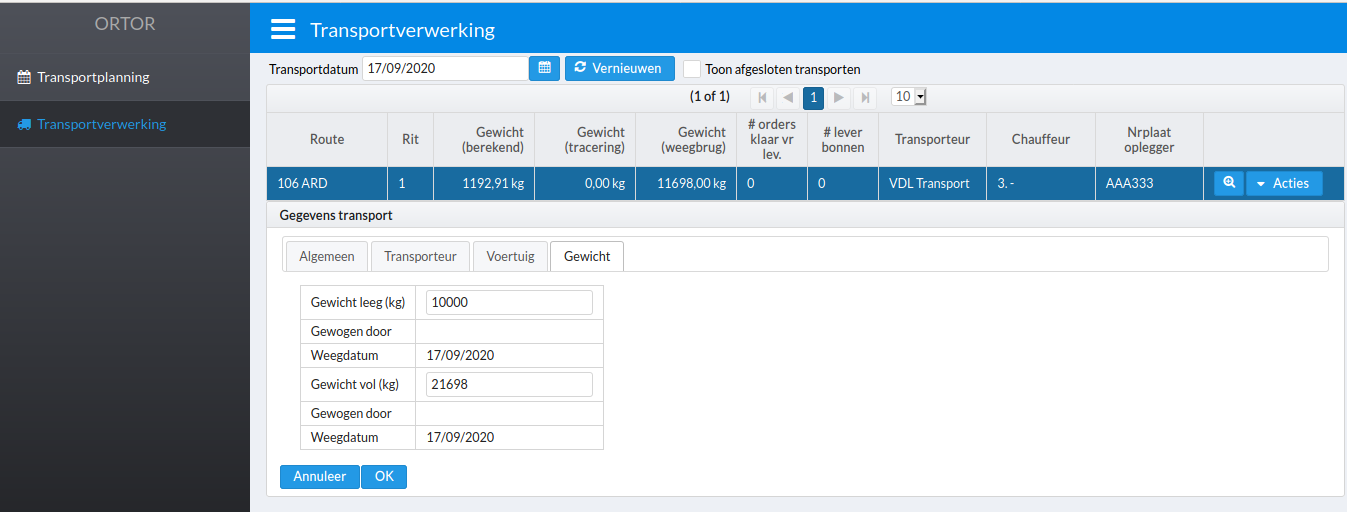Screen dimensions: 1347x512
Task: Click the magnifier detail icon for 106 ARD
Action: [x=1229, y=183]
